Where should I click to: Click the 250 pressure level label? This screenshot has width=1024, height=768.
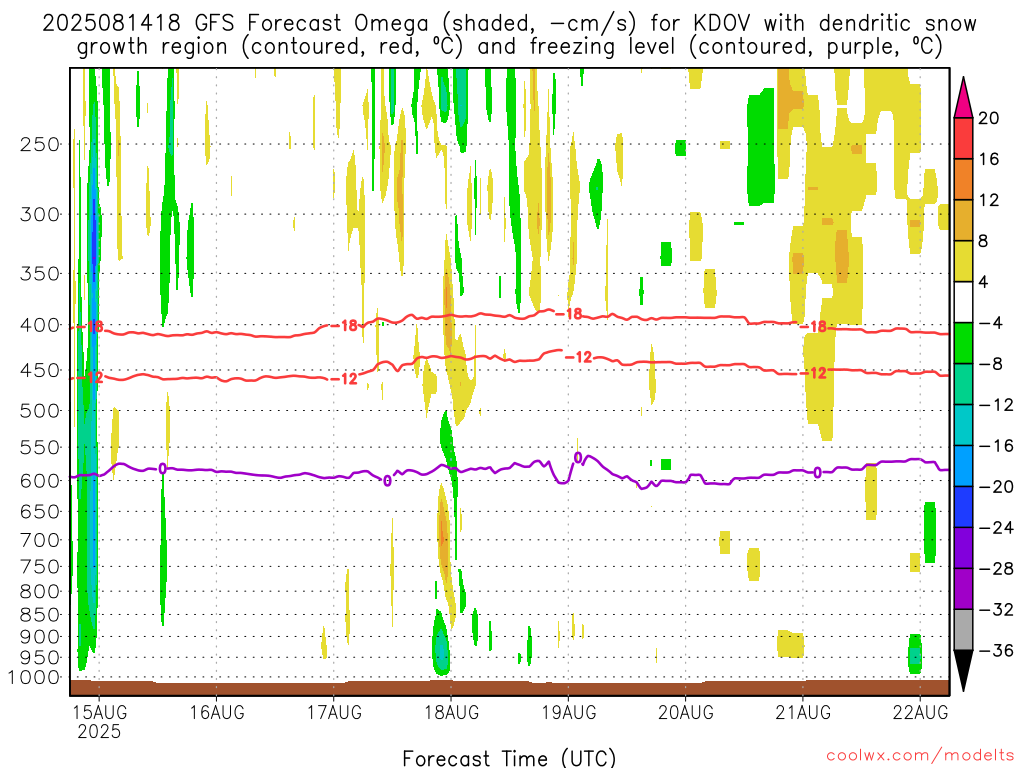(40, 144)
